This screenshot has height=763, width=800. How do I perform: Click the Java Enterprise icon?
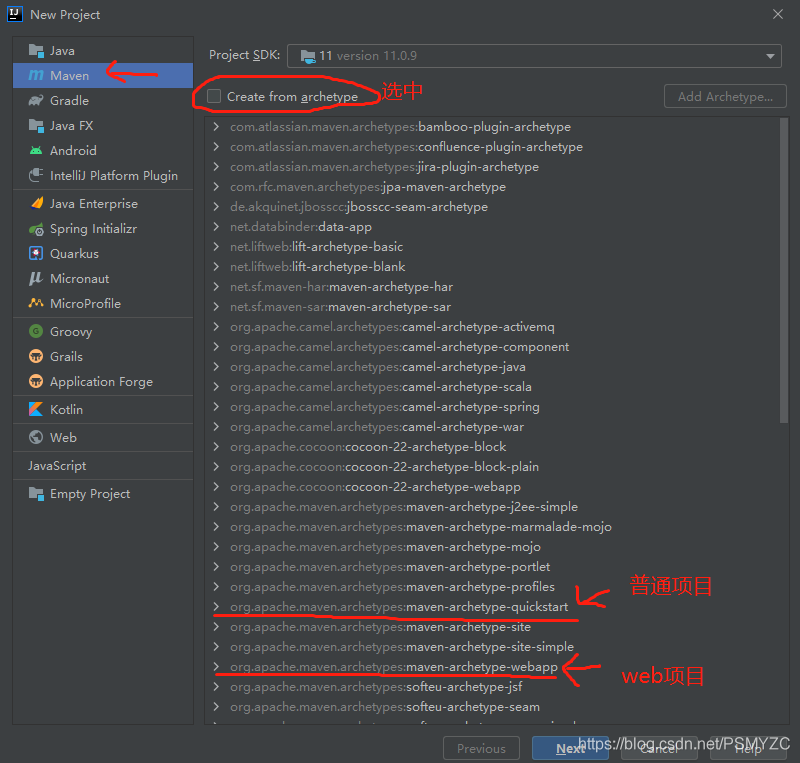[36, 204]
